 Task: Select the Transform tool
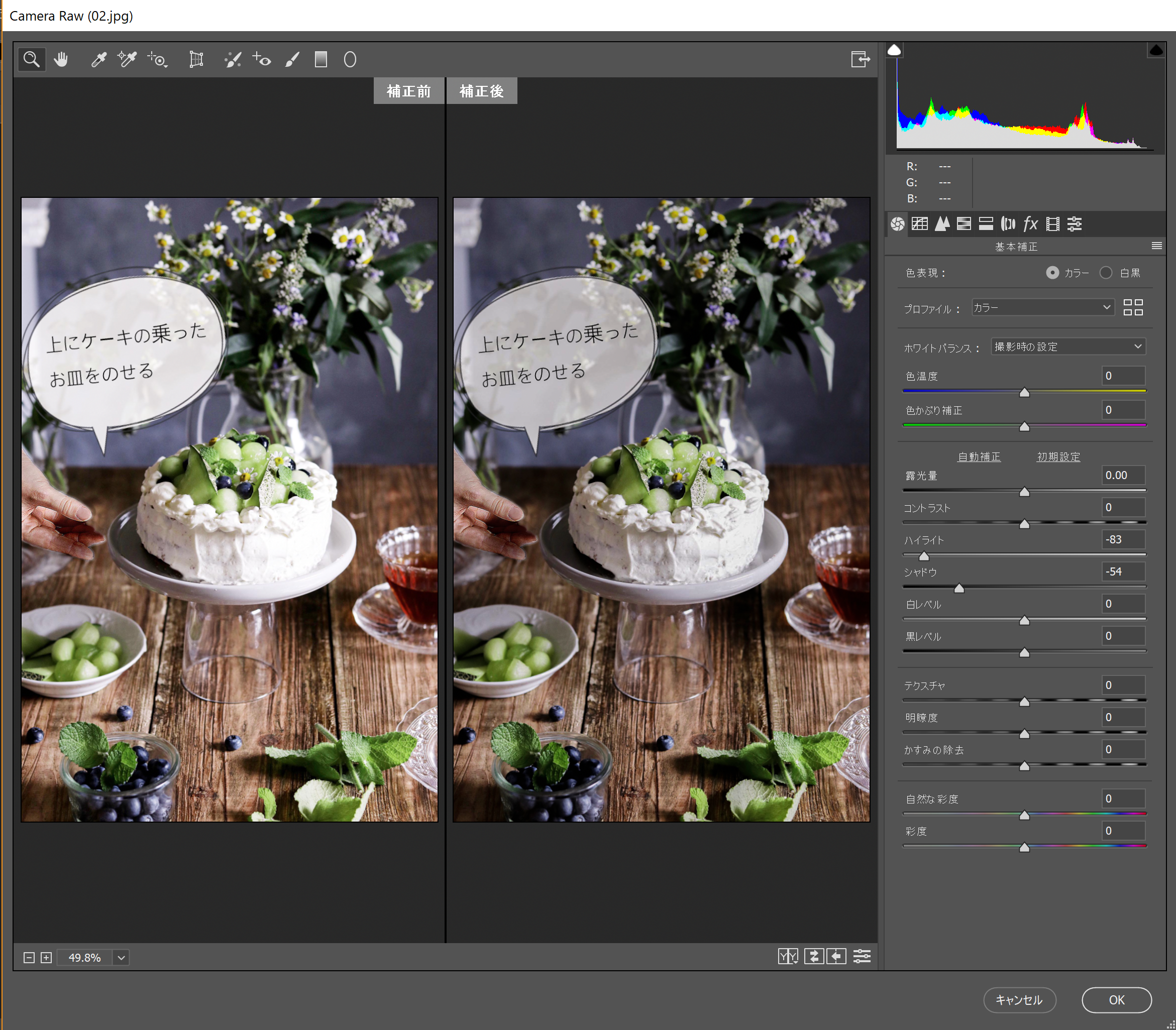[x=196, y=59]
